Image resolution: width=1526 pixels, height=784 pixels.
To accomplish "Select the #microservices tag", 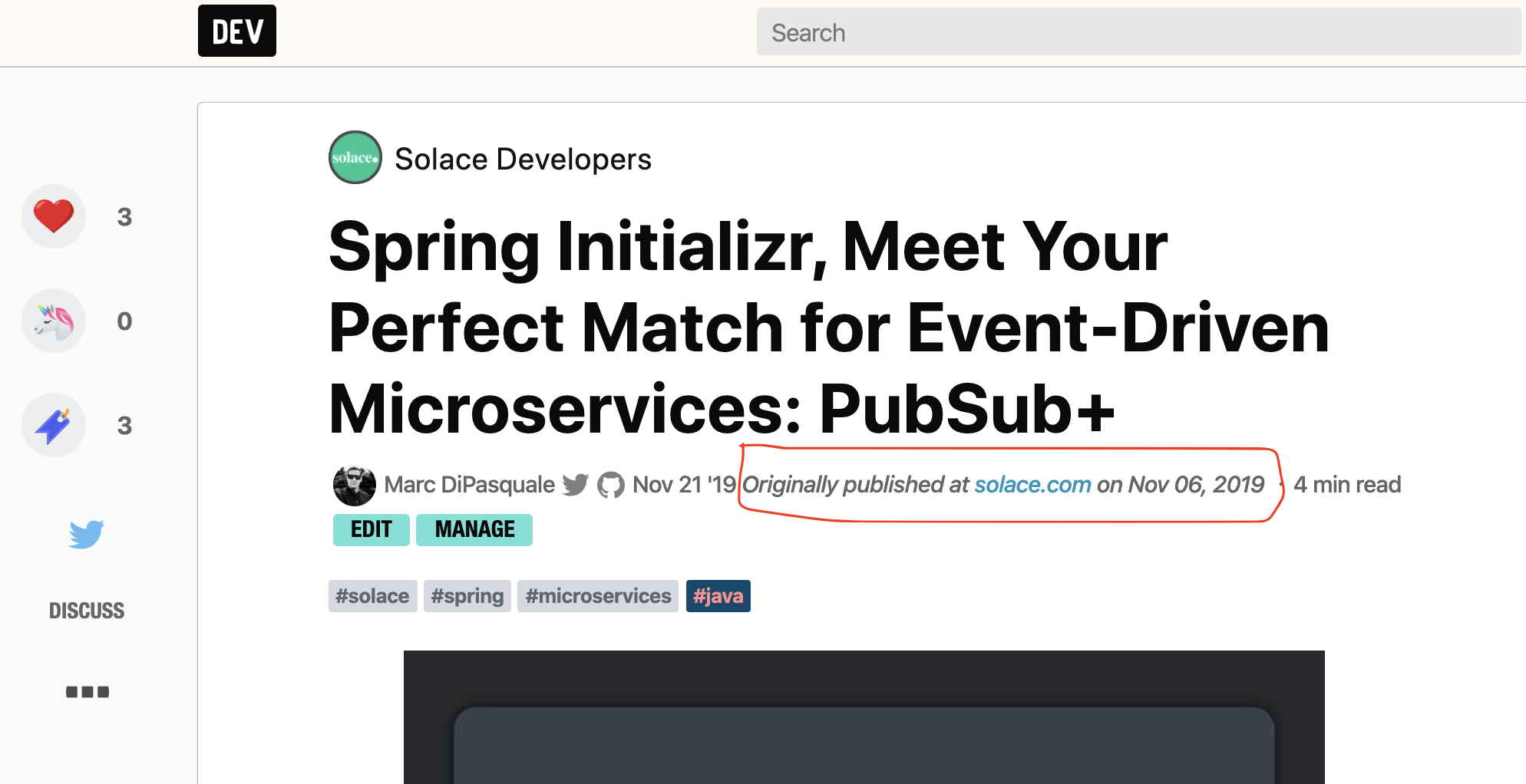I will 597,595.
